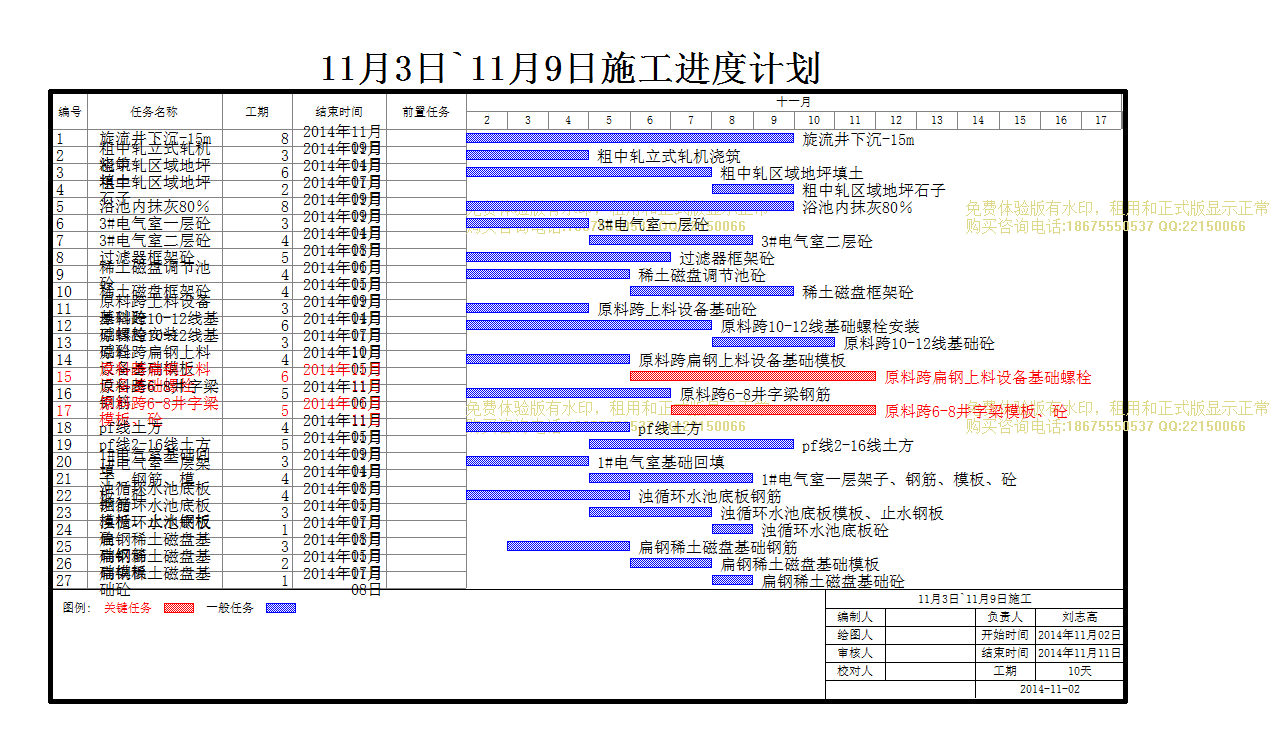The image size is (1269, 750).
Task: Select the blue bar for 过滤器框架砼
Action: coord(569,257)
